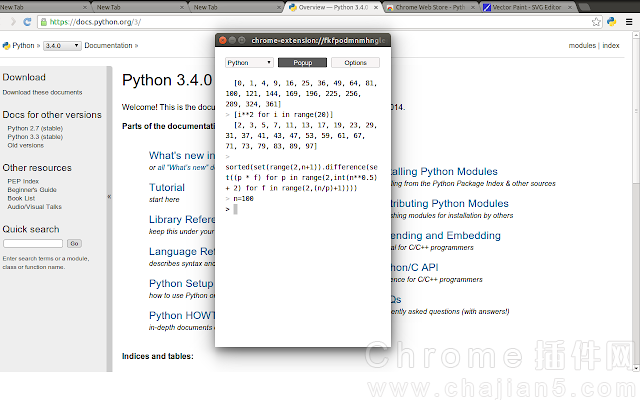Image resolution: width=640 pixels, height=400 pixels.
Task: Collapse the sidebar using the « handle
Action: tap(109, 197)
